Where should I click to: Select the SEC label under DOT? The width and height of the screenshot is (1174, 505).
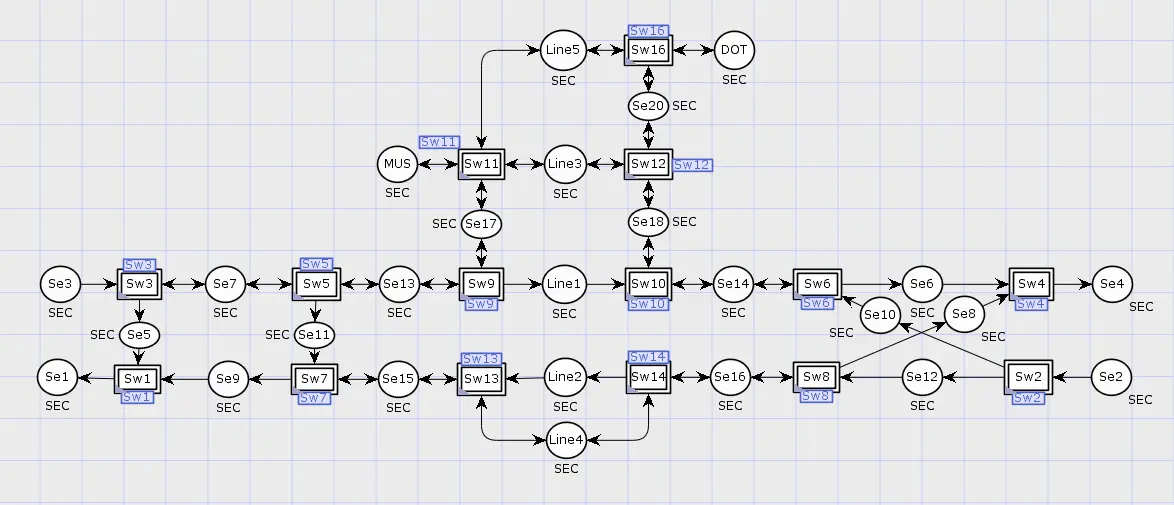pos(734,80)
